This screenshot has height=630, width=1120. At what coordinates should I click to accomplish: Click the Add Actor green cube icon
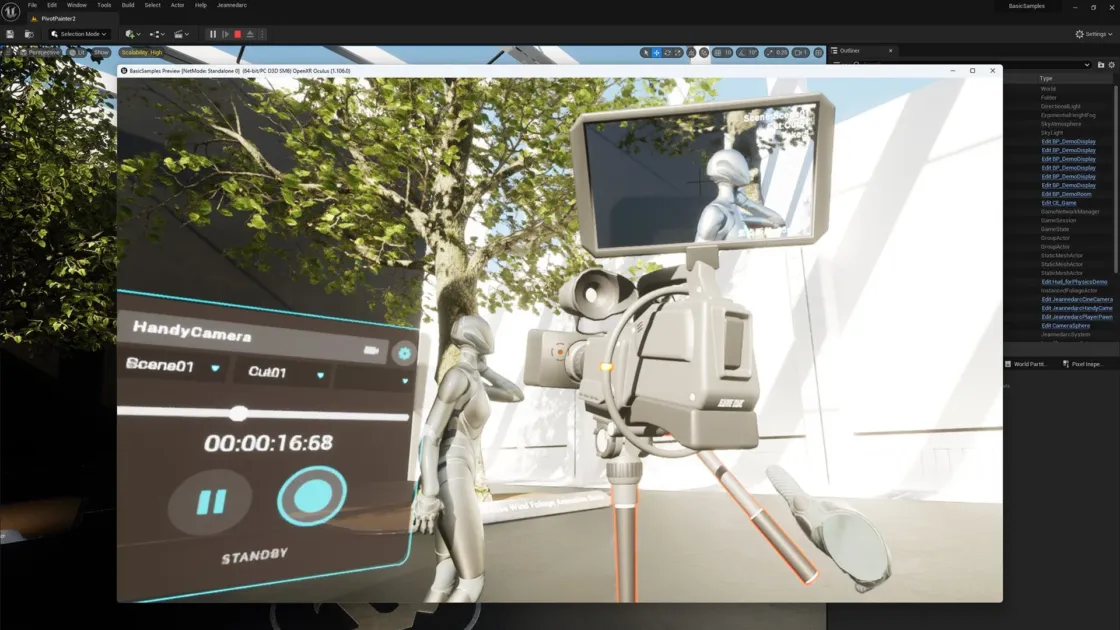[x=130, y=33]
